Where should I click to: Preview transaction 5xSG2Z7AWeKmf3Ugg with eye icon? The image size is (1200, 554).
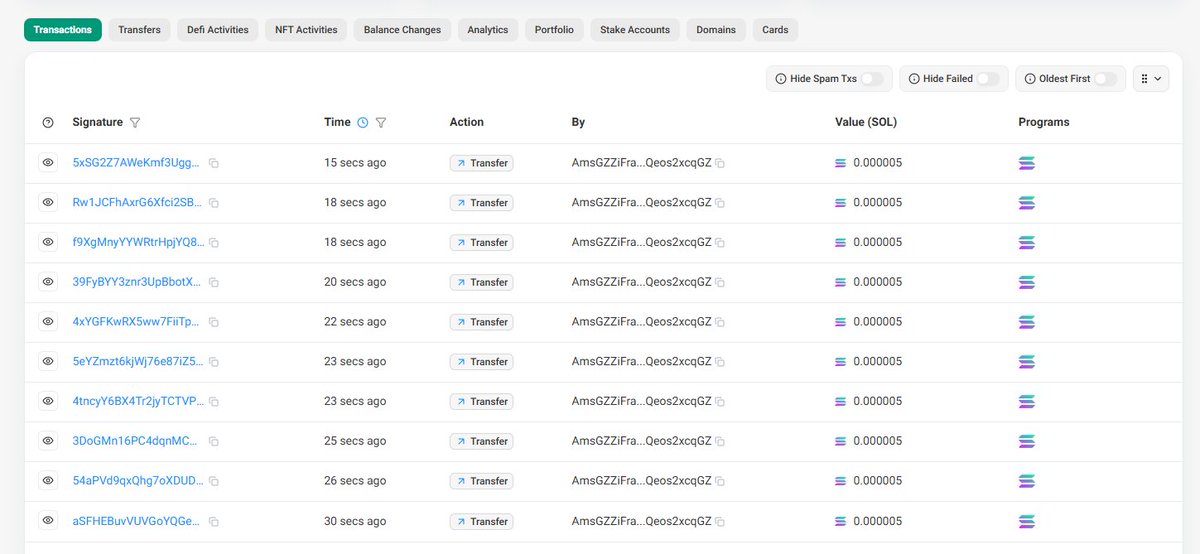[x=48, y=162]
